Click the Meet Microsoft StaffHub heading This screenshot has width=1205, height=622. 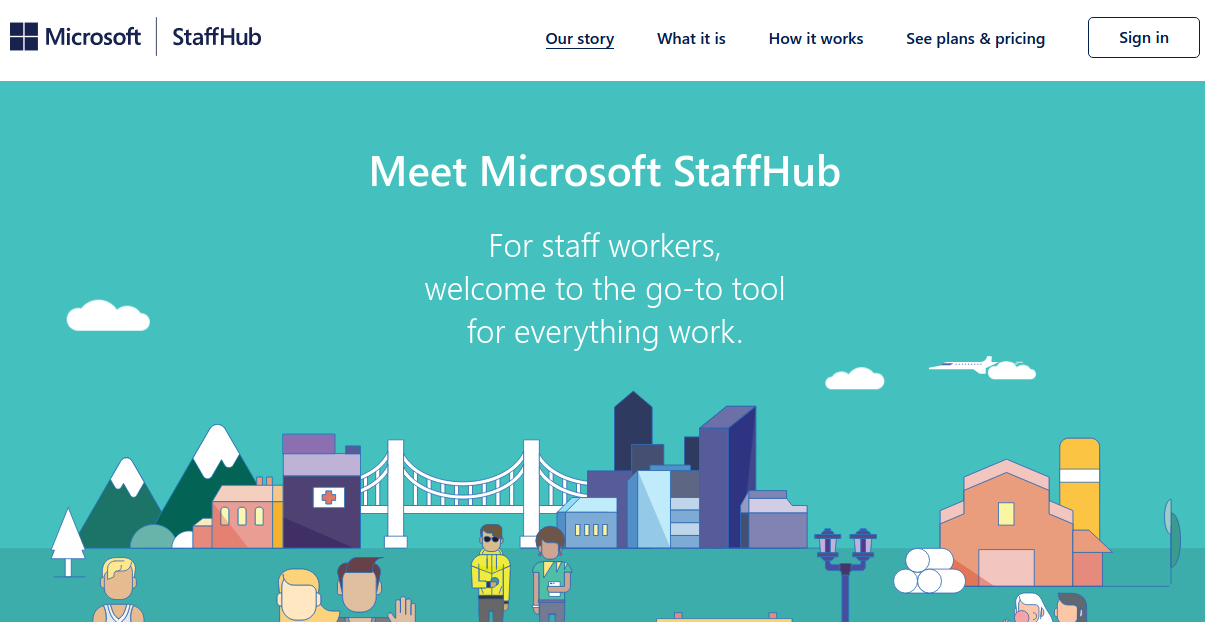[604, 172]
